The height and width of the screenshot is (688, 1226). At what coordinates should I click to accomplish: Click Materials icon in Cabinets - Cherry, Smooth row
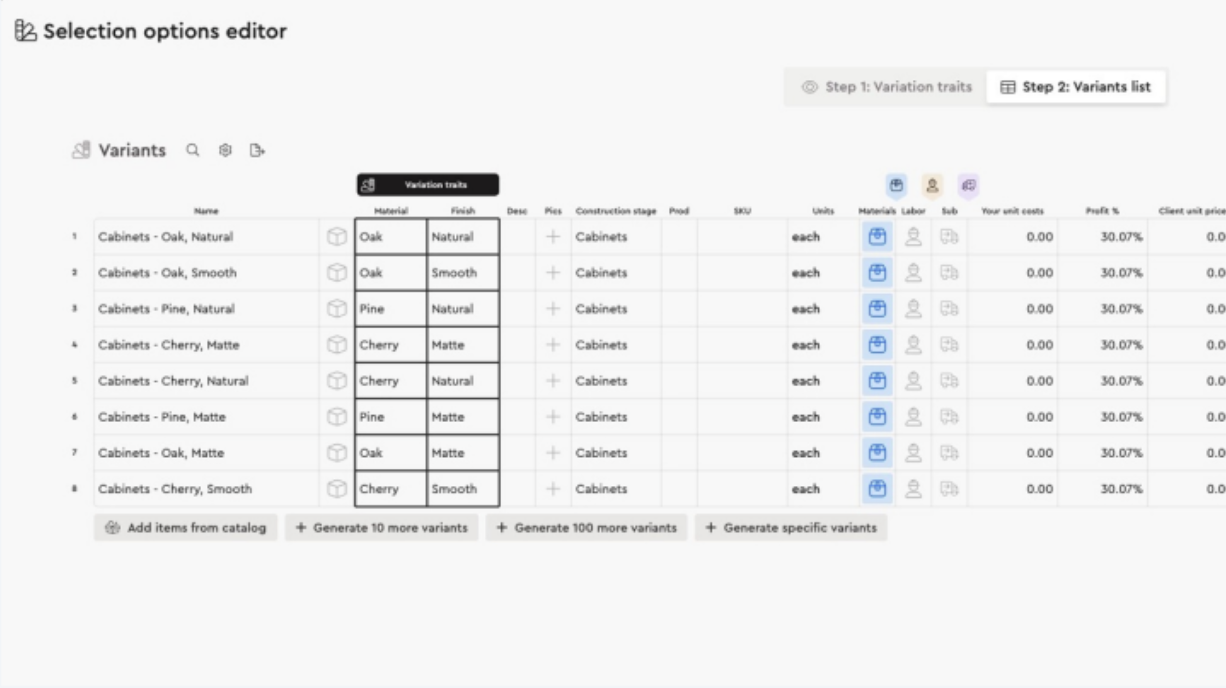pyautogui.click(x=877, y=489)
